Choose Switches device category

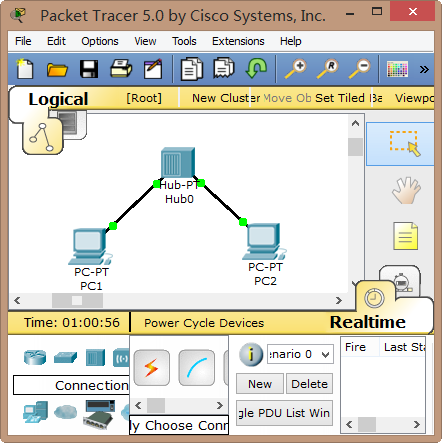(65, 357)
